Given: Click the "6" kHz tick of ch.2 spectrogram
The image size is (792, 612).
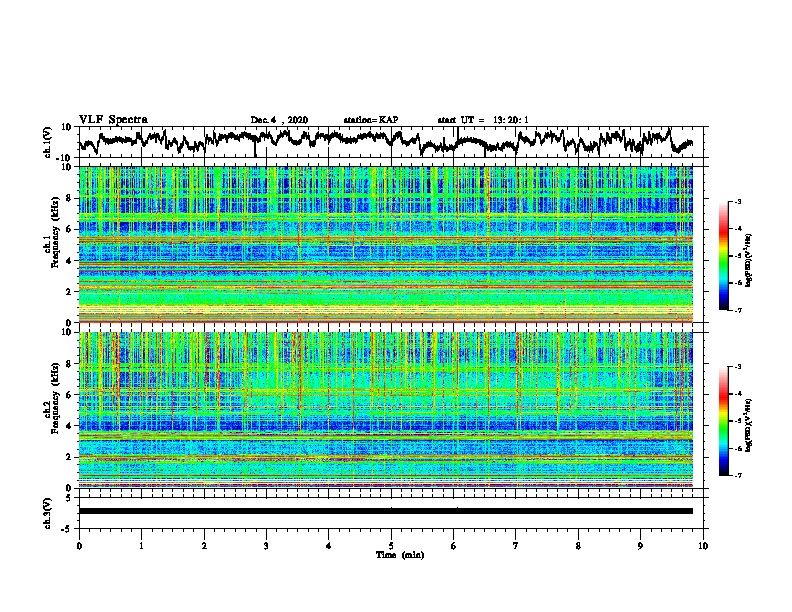Looking at the screenshot, I should coord(71,395).
